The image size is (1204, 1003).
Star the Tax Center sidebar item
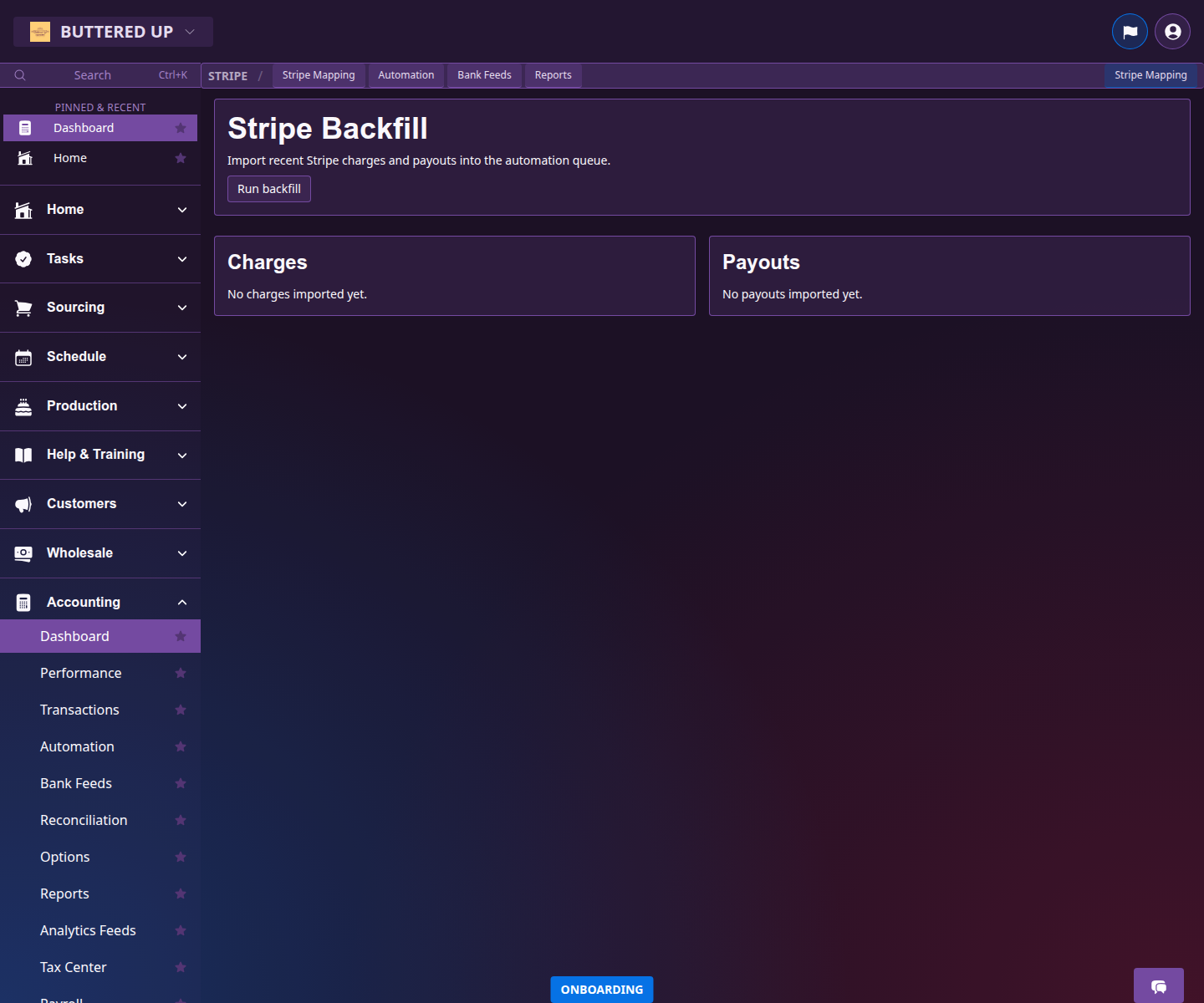pyautogui.click(x=181, y=967)
